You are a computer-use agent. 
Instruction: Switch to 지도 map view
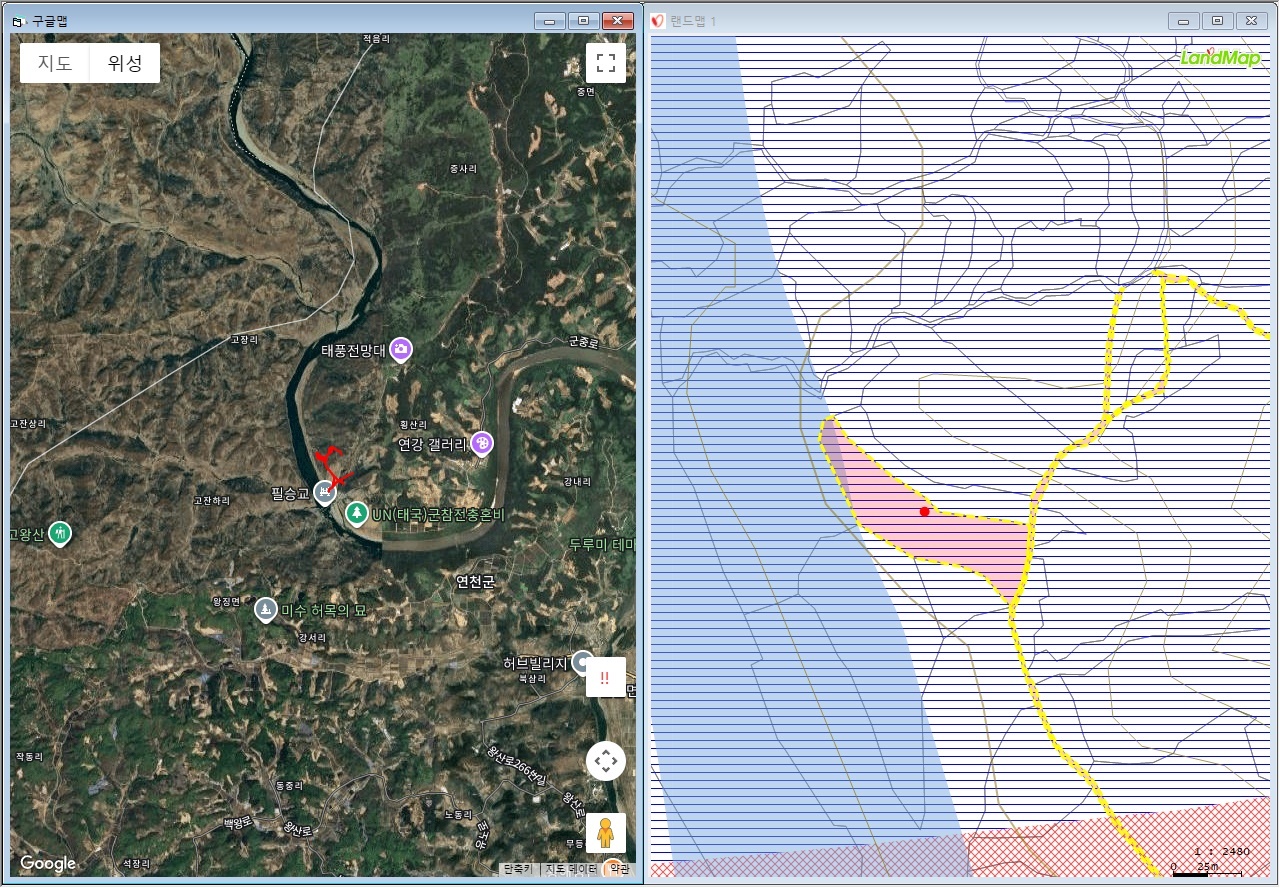[55, 63]
